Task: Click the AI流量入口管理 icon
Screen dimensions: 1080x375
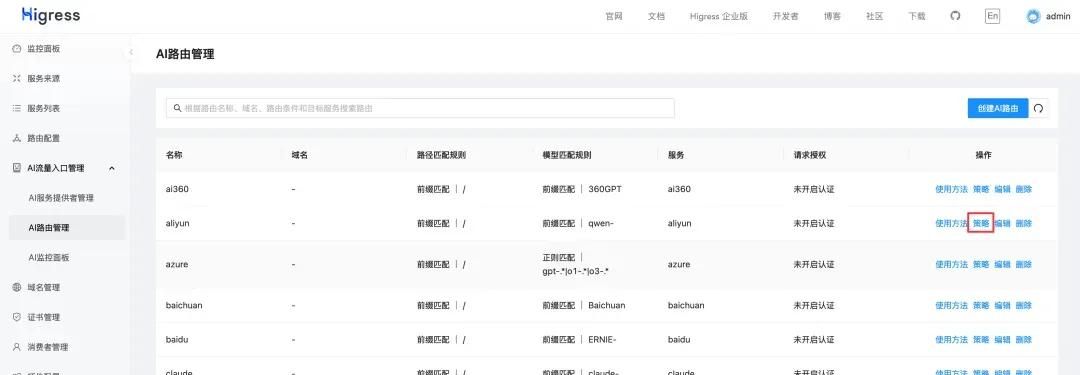Action: tap(17, 168)
